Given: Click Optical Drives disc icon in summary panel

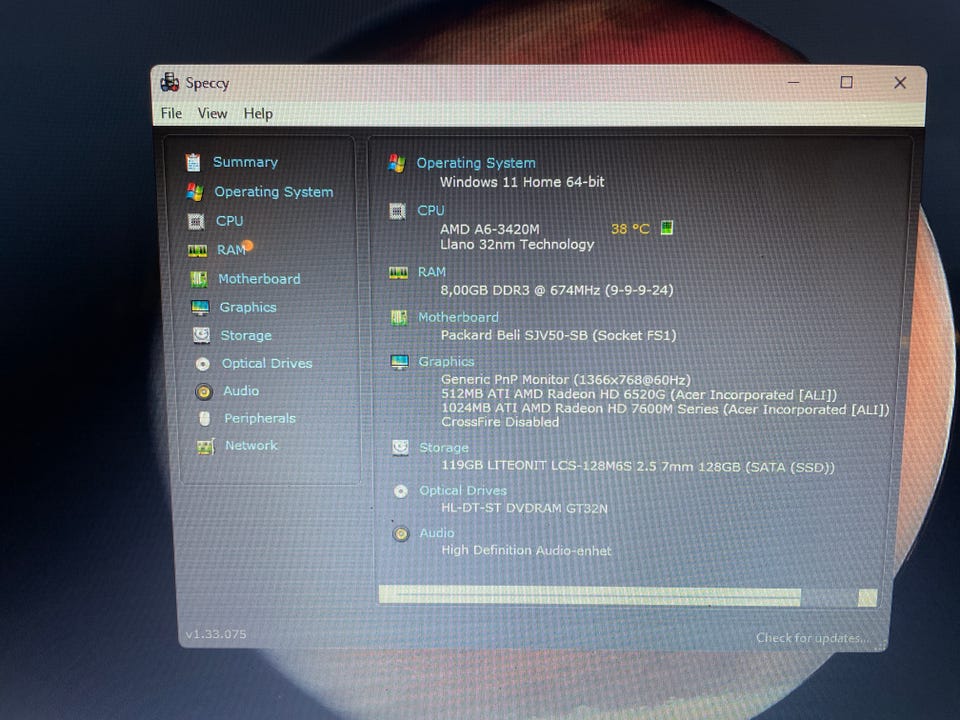Looking at the screenshot, I should click(x=401, y=492).
